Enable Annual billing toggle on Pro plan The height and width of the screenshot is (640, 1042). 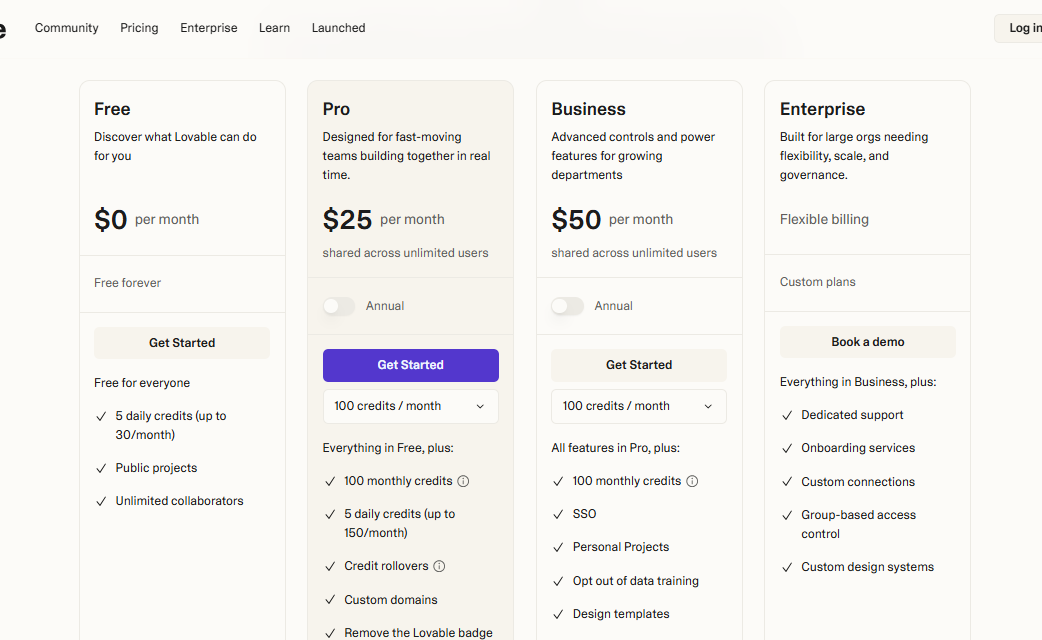tap(339, 306)
